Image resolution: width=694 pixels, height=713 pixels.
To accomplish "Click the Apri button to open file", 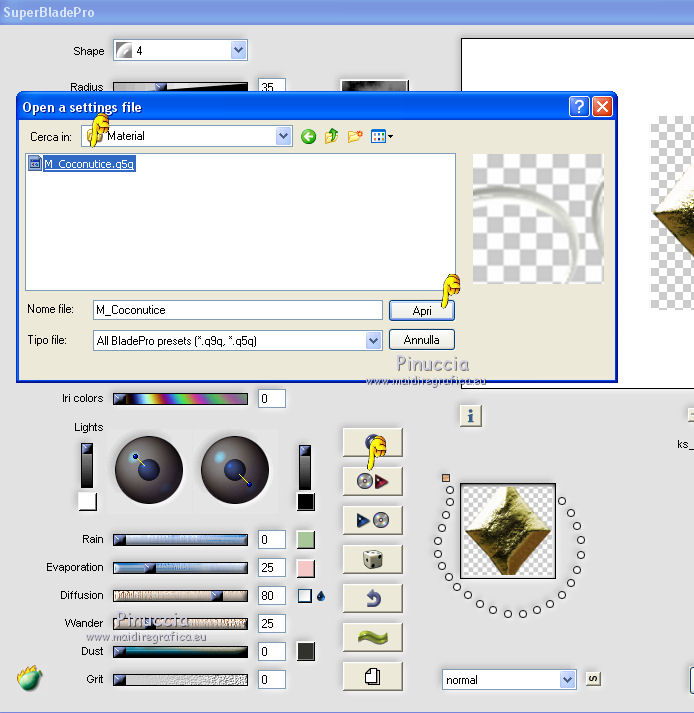I will pos(422,311).
